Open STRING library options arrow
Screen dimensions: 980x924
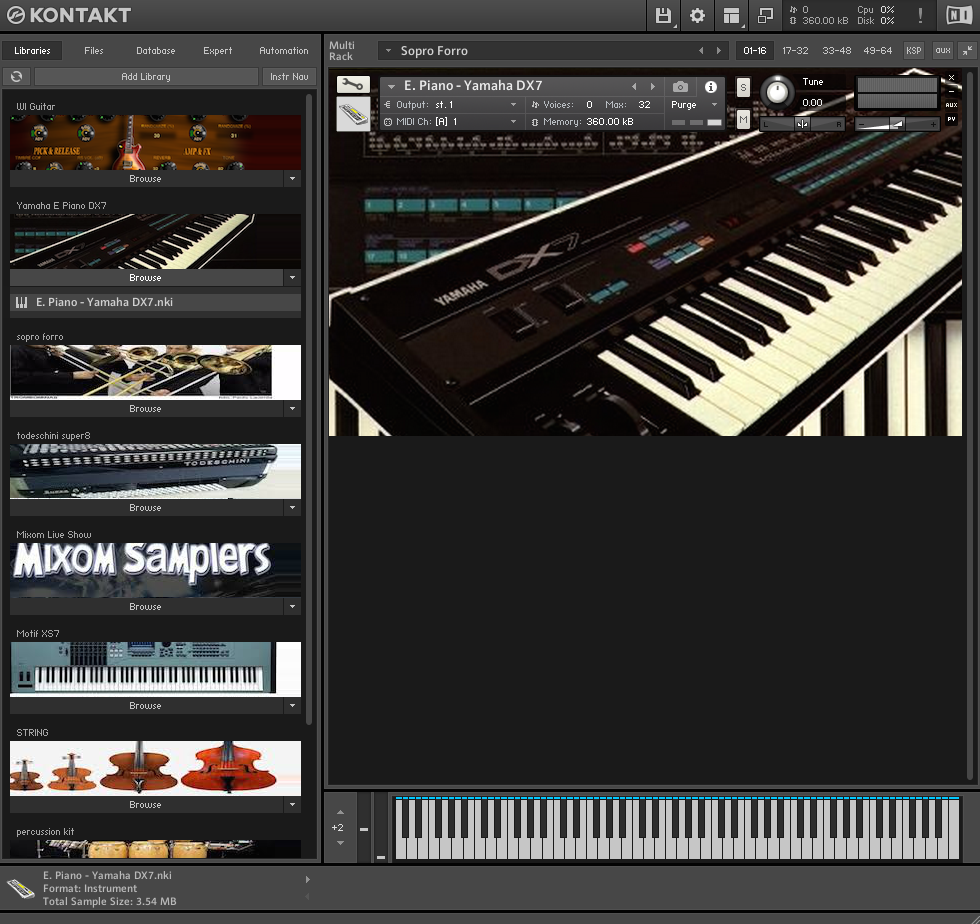pos(292,805)
